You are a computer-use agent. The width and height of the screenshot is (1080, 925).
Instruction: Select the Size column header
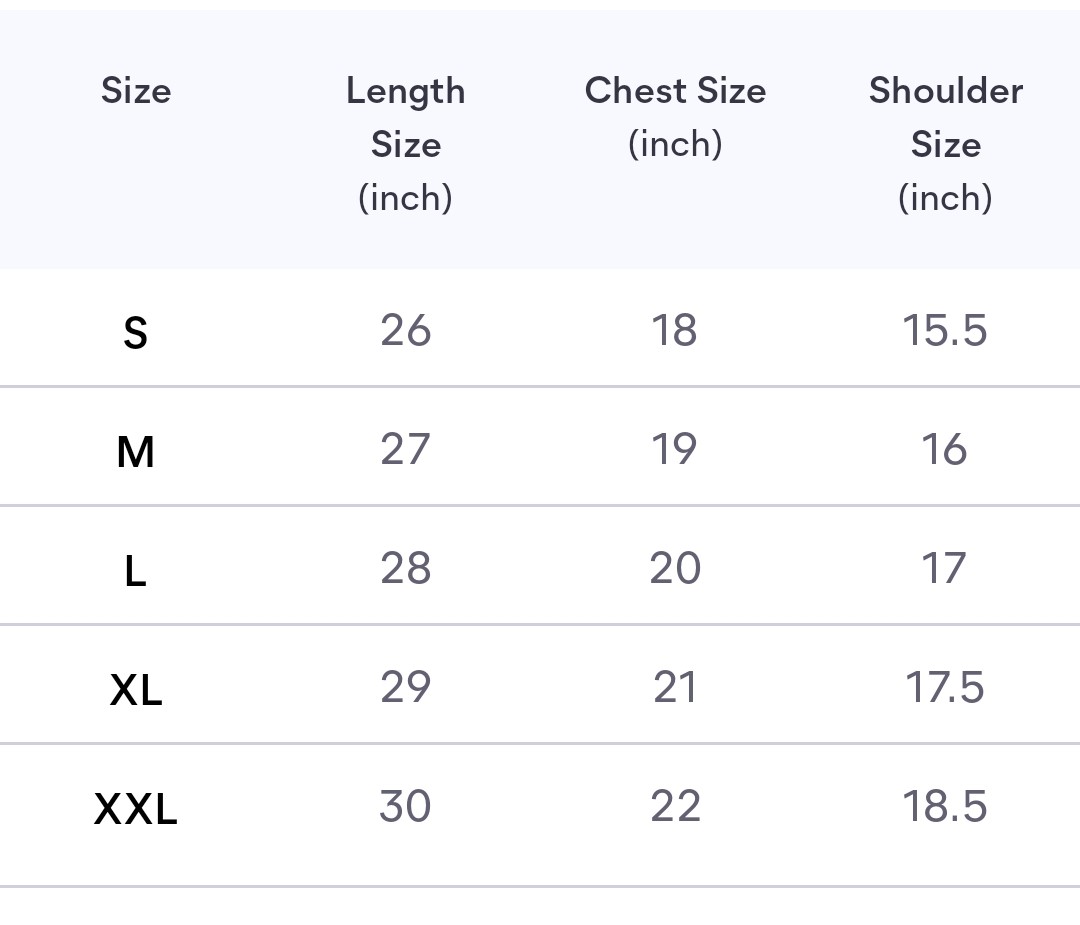(136, 91)
